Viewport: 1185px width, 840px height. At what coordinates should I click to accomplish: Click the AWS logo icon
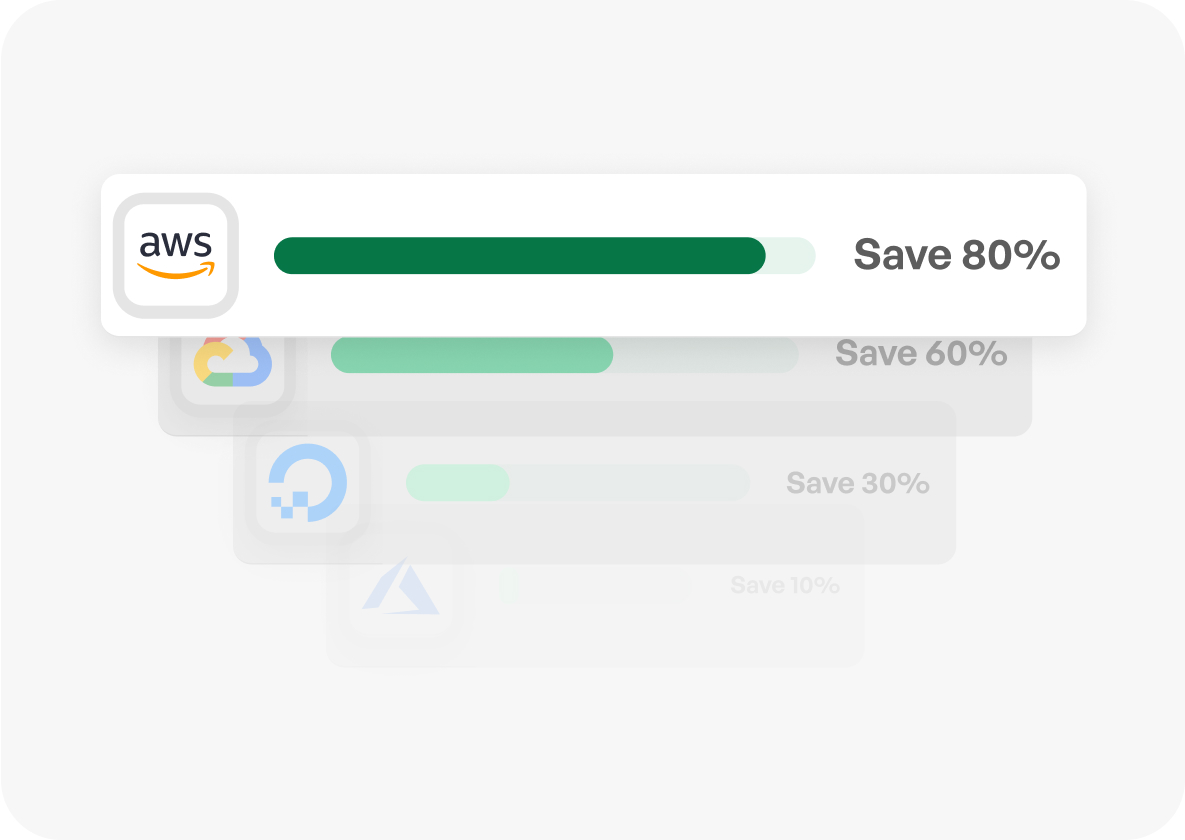click(x=175, y=255)
